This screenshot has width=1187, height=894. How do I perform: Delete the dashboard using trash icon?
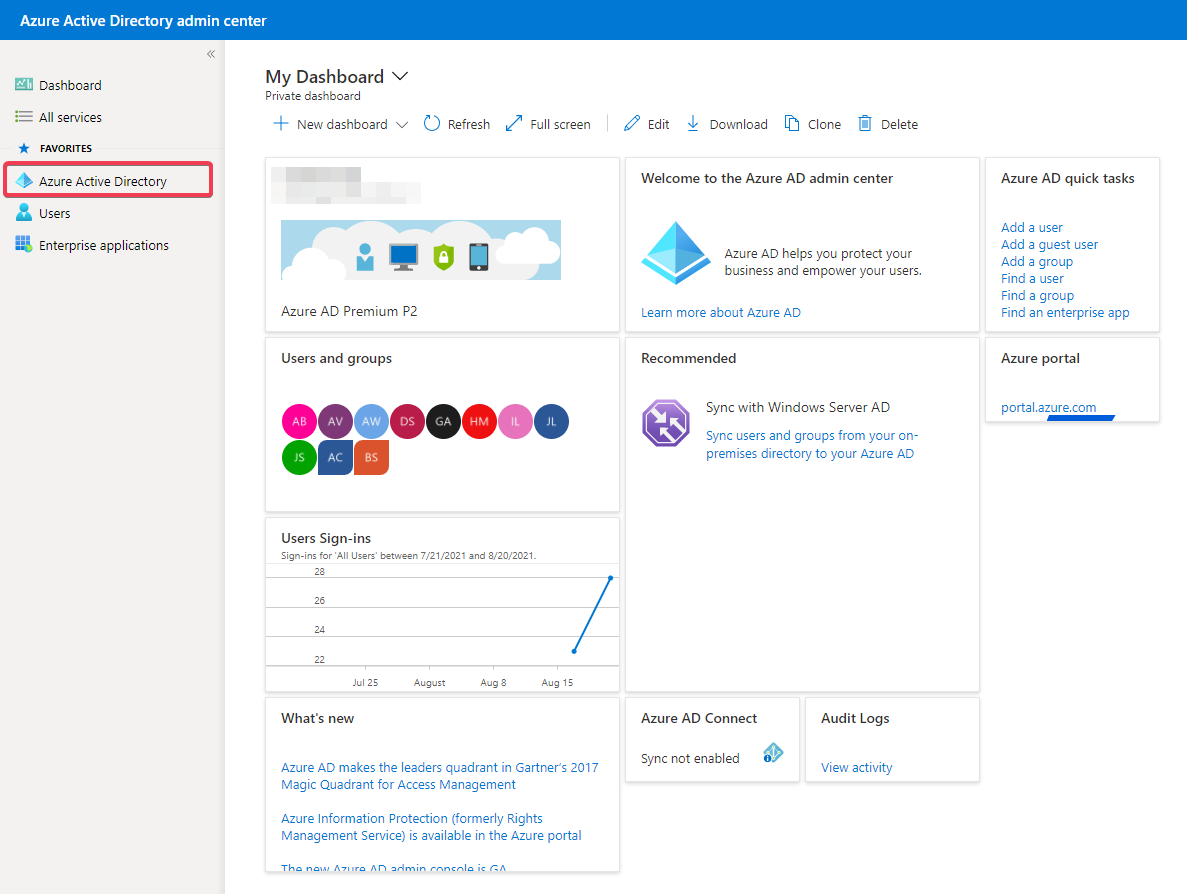pos(866,124)
